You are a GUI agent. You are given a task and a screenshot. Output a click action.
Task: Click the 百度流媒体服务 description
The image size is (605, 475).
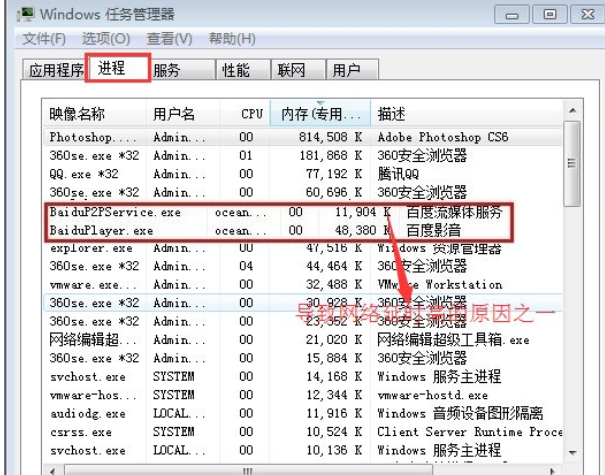tap(454, 212)
